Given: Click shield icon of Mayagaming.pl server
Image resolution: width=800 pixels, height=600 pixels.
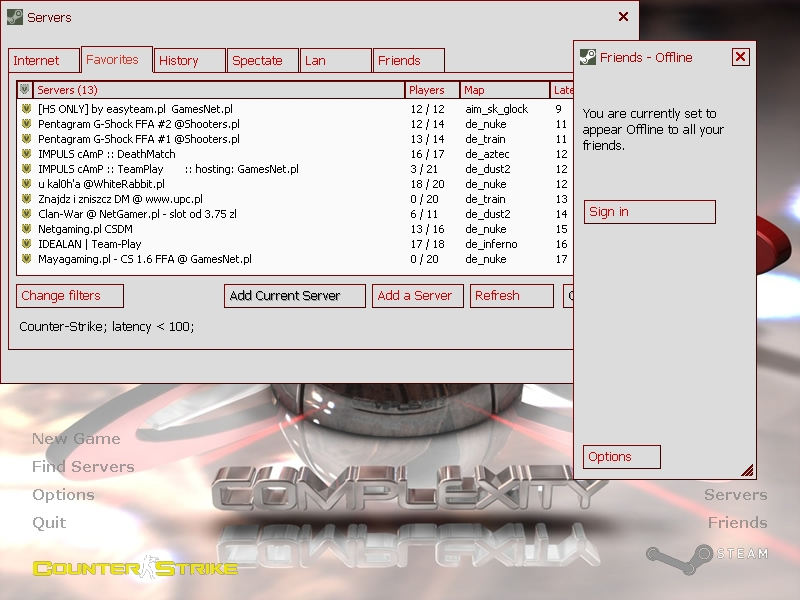Looking at the screenshot, I should pos(27,259).
